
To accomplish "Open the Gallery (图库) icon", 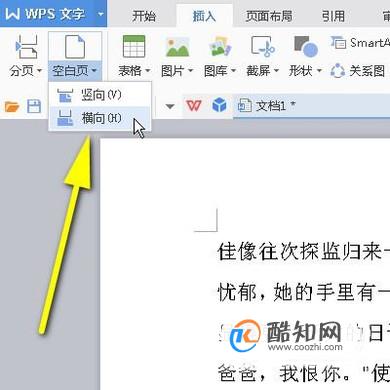I will pos(220,47).
